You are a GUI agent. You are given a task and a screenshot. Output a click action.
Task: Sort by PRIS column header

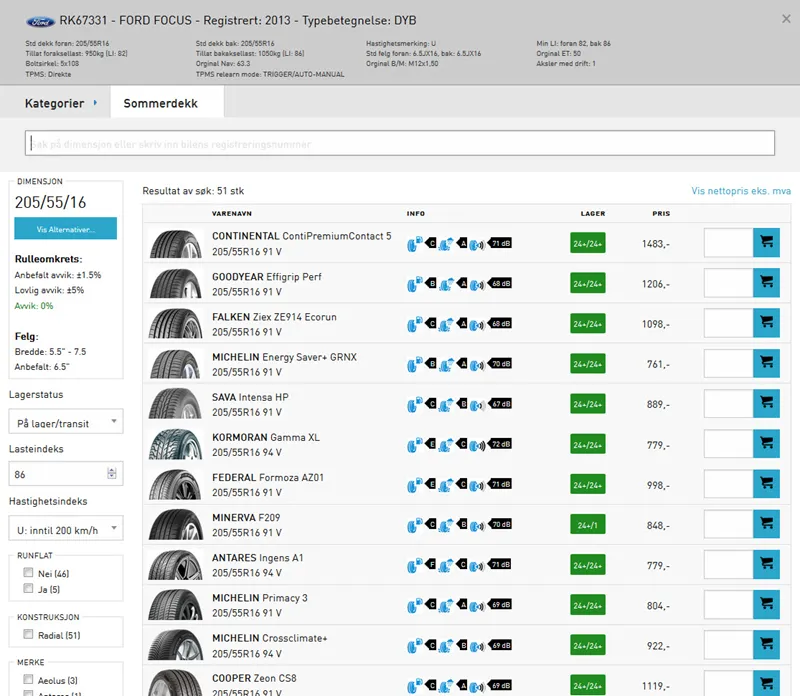pos(661,213)
